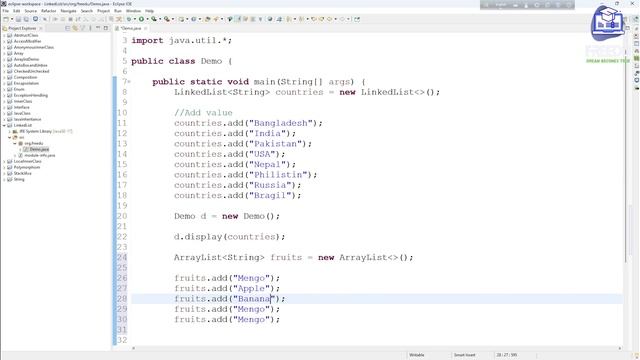The image size is (640, 360).
Task: Click the line d.display(countries);
Action: tap(229, 237)
